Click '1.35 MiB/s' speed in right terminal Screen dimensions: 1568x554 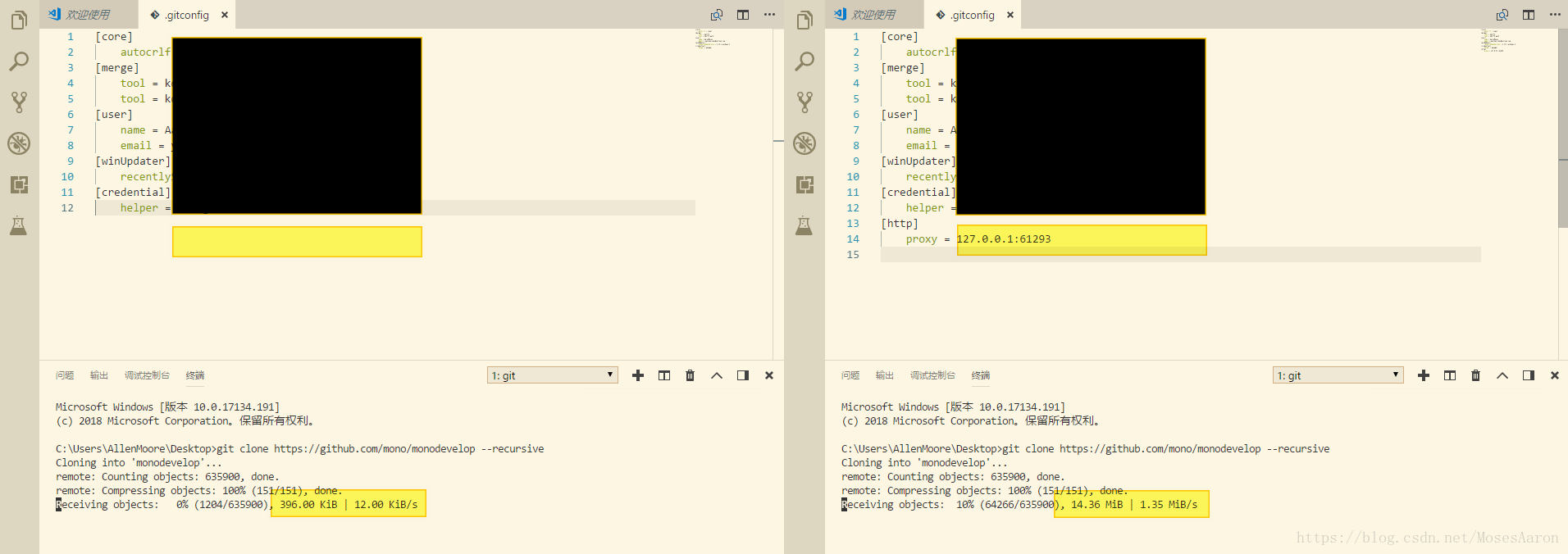1169,505
